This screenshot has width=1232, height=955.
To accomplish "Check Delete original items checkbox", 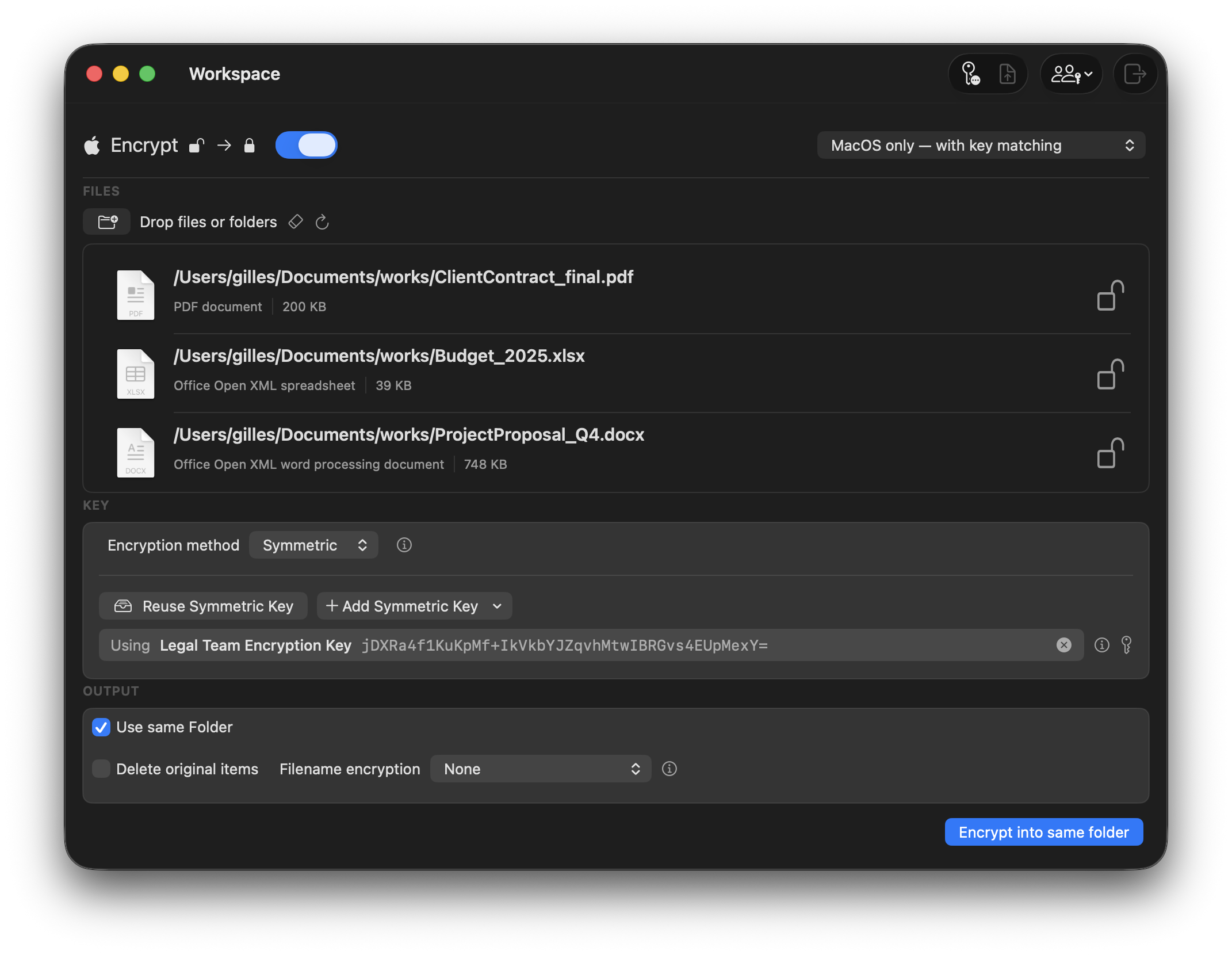I will pos(101,769).
